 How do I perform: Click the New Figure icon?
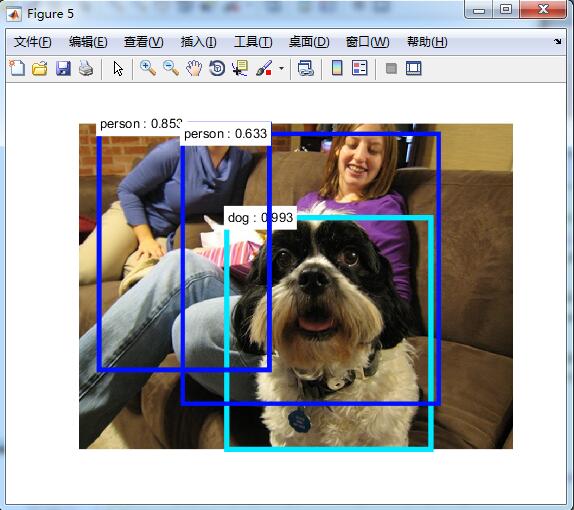pyautogui.click(x=17, y=68)
